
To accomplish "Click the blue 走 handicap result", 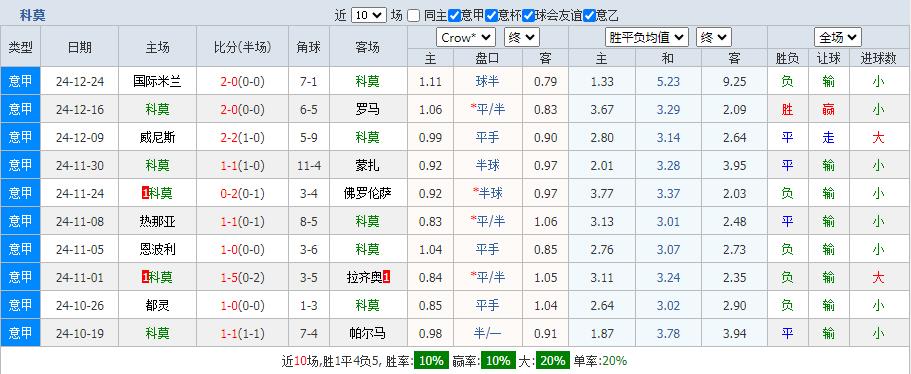I will [828, 137].
